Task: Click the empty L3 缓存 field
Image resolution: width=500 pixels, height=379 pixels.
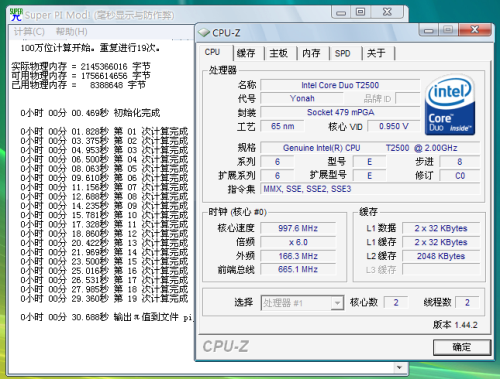Action: pyautogui.click(x=441, y=269)
